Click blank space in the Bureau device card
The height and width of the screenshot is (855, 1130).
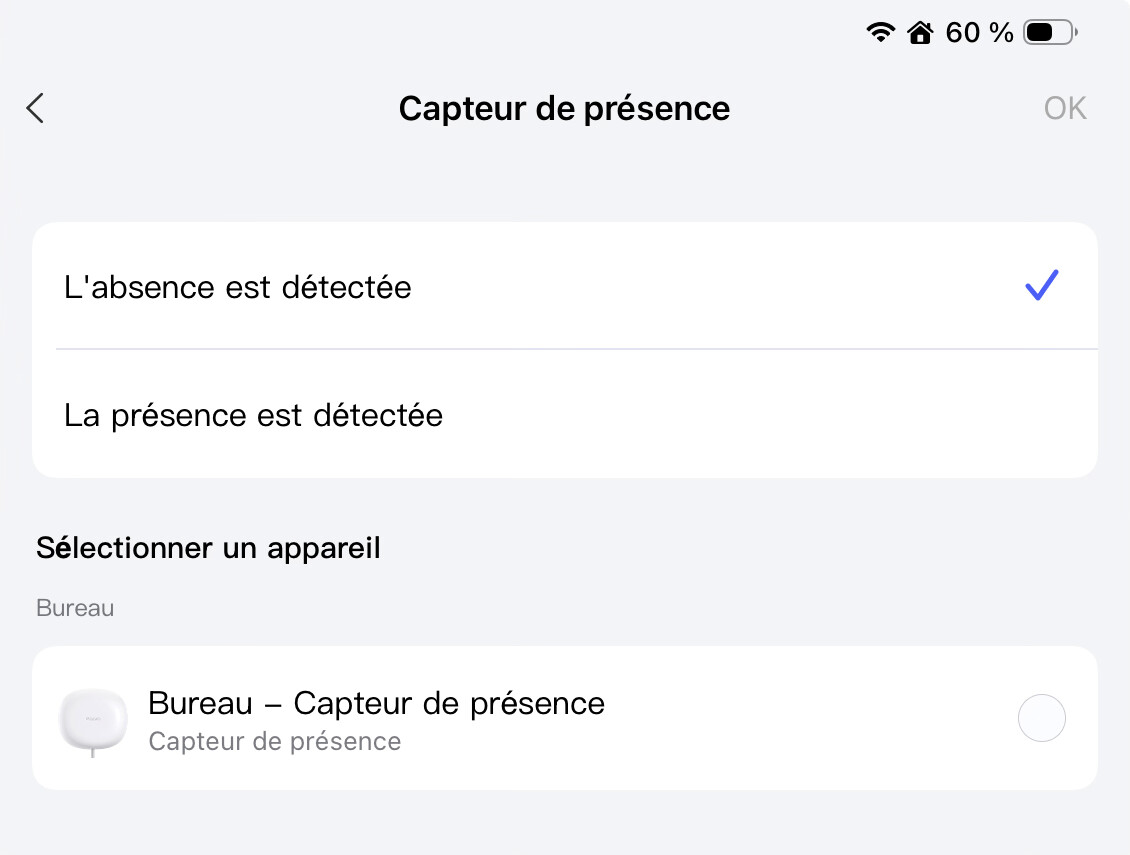point(800,718)
